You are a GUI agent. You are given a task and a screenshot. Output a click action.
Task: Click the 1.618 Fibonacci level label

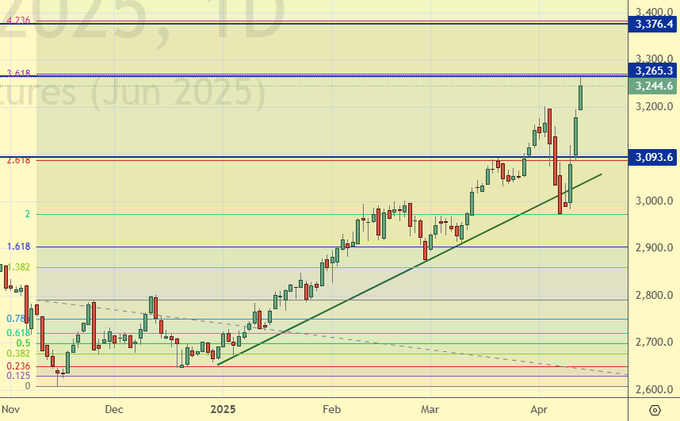(x=17, y=245)
